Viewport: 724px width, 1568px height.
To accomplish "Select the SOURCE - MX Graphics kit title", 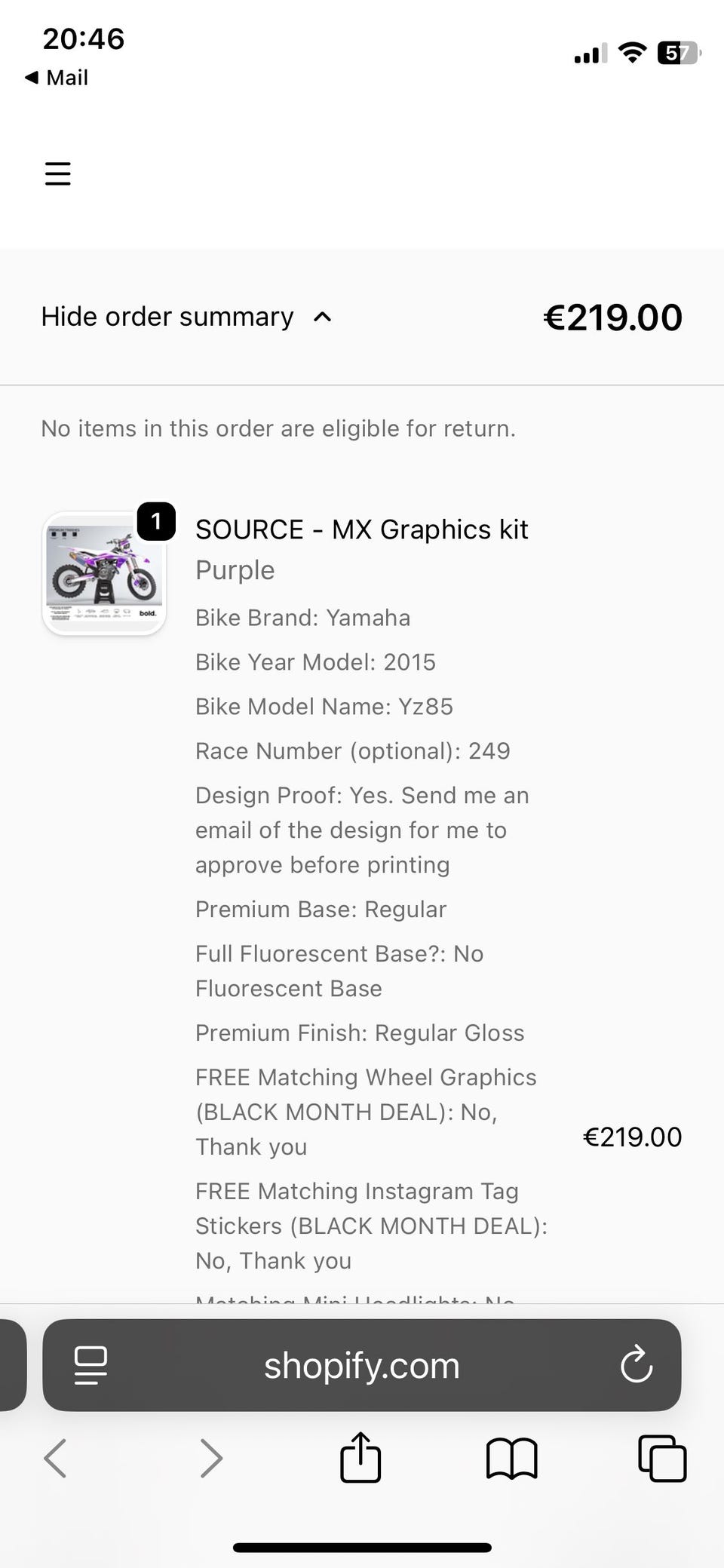I will point(361,529).
